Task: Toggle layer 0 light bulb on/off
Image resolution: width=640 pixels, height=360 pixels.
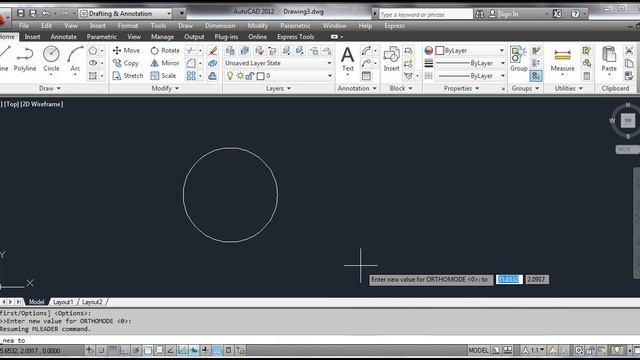Action: (230, 76)
